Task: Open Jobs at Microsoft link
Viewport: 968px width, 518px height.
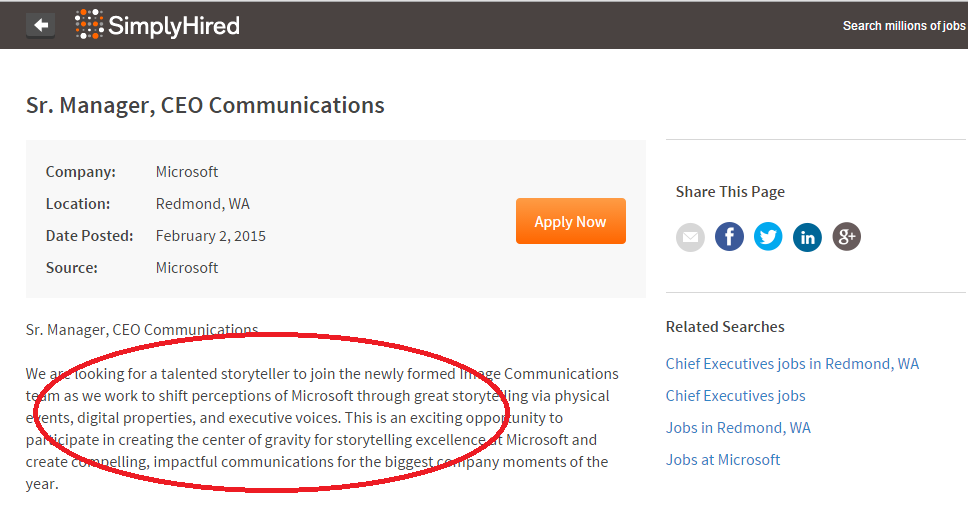Action: pyautogui.click(x=723, y=460)
